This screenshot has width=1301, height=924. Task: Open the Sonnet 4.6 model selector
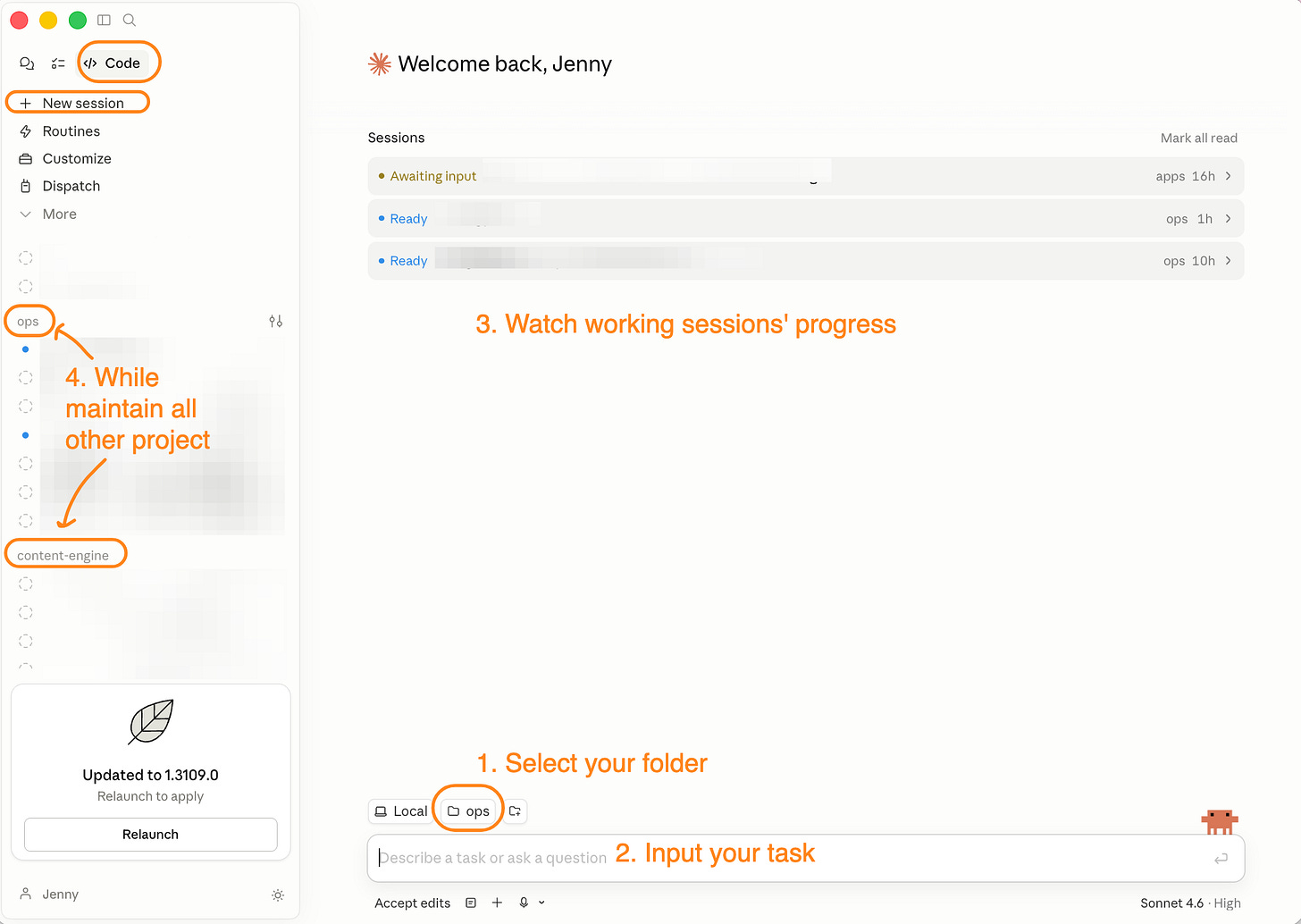tap(1190, 903)
